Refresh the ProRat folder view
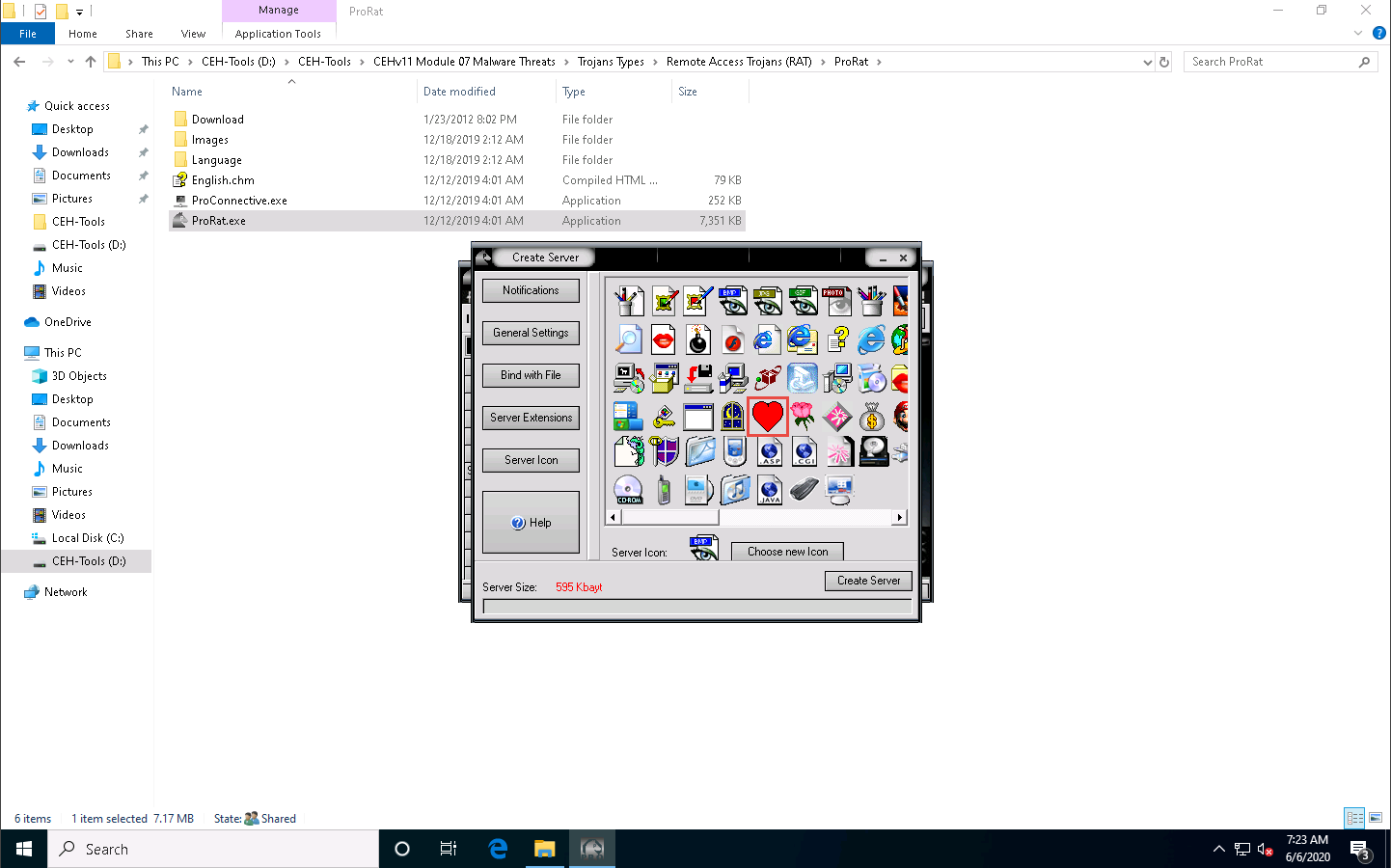The height and width of the screenshot is (868, 1391). [1164, 62]
